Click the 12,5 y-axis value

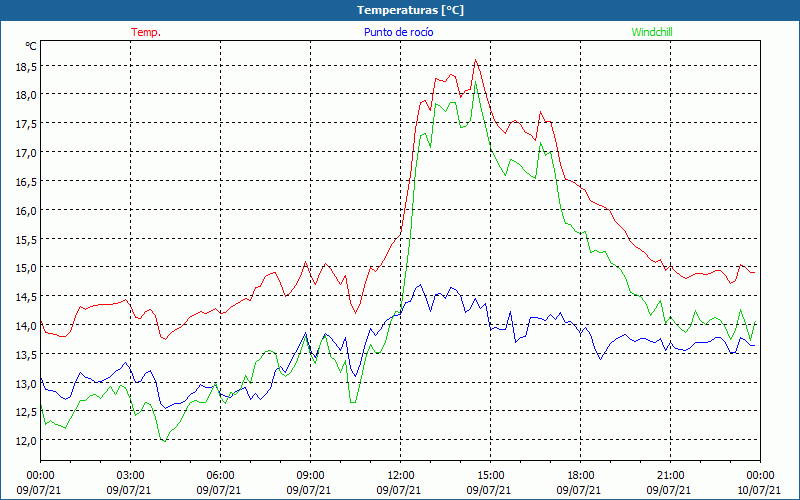26,412
